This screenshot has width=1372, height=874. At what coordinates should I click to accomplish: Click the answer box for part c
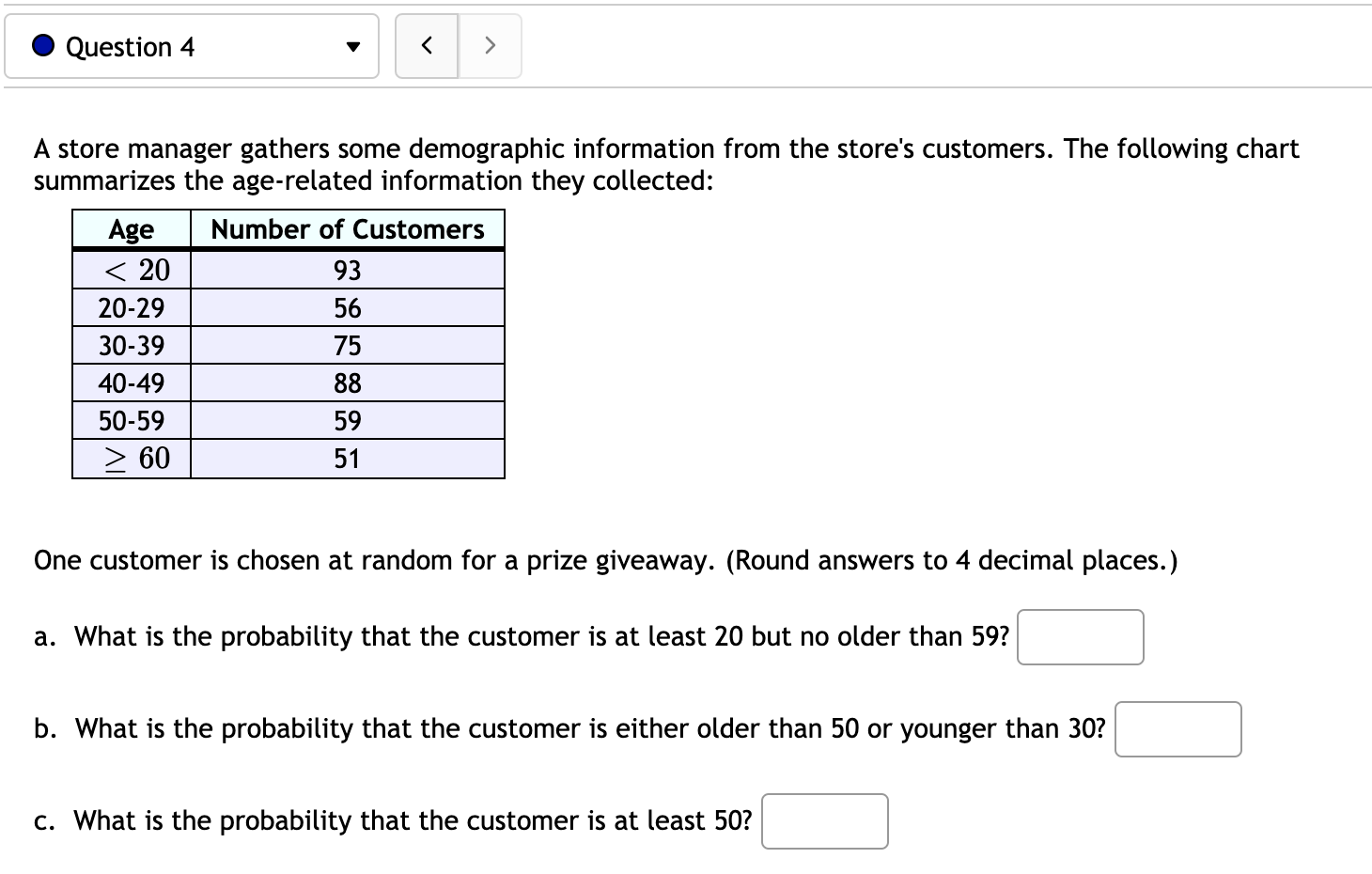click(824, 821)
